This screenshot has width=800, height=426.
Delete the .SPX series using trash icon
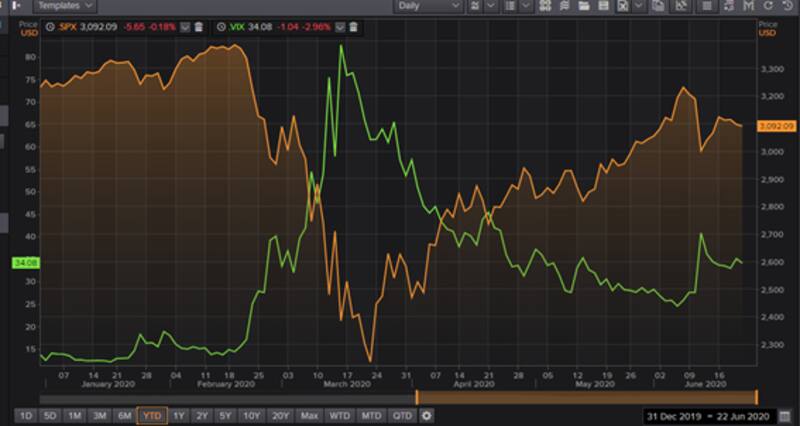tap(199, 26)
